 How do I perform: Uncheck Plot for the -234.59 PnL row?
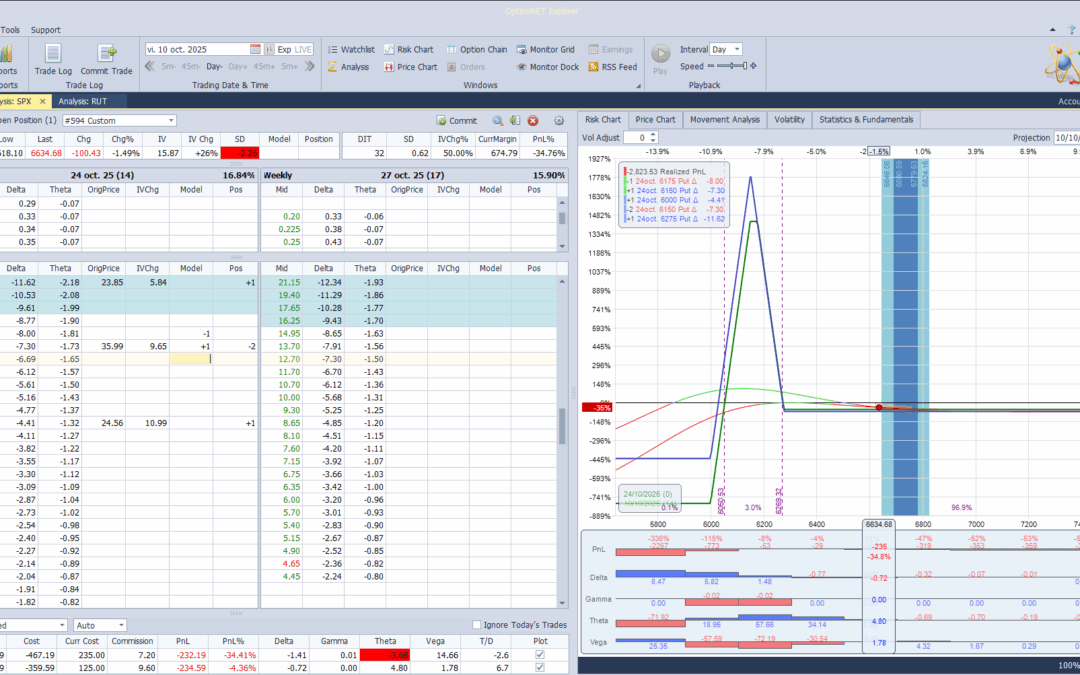tap(540, 667)
